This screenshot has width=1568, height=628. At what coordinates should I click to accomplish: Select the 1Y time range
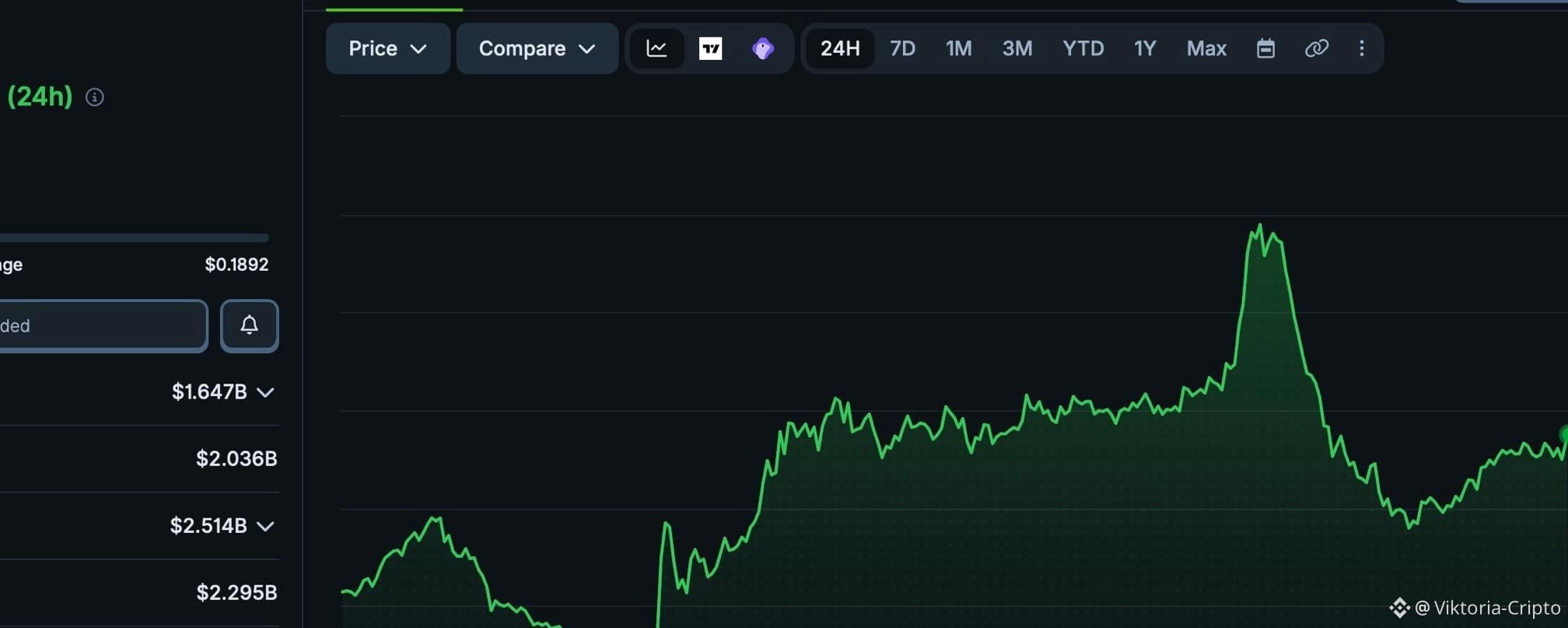pyautogui.click(x=1145, y=48)
